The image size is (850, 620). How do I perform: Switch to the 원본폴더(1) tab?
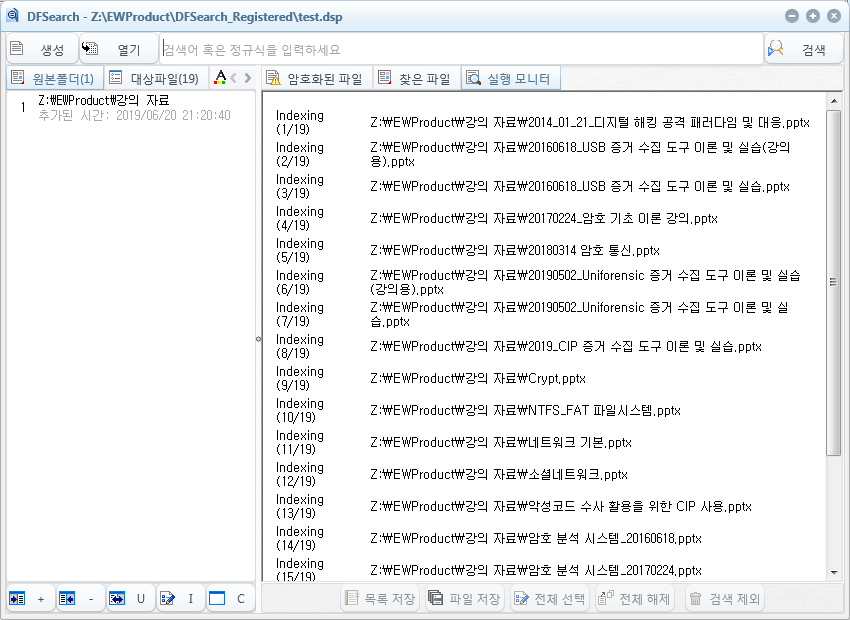54,79
